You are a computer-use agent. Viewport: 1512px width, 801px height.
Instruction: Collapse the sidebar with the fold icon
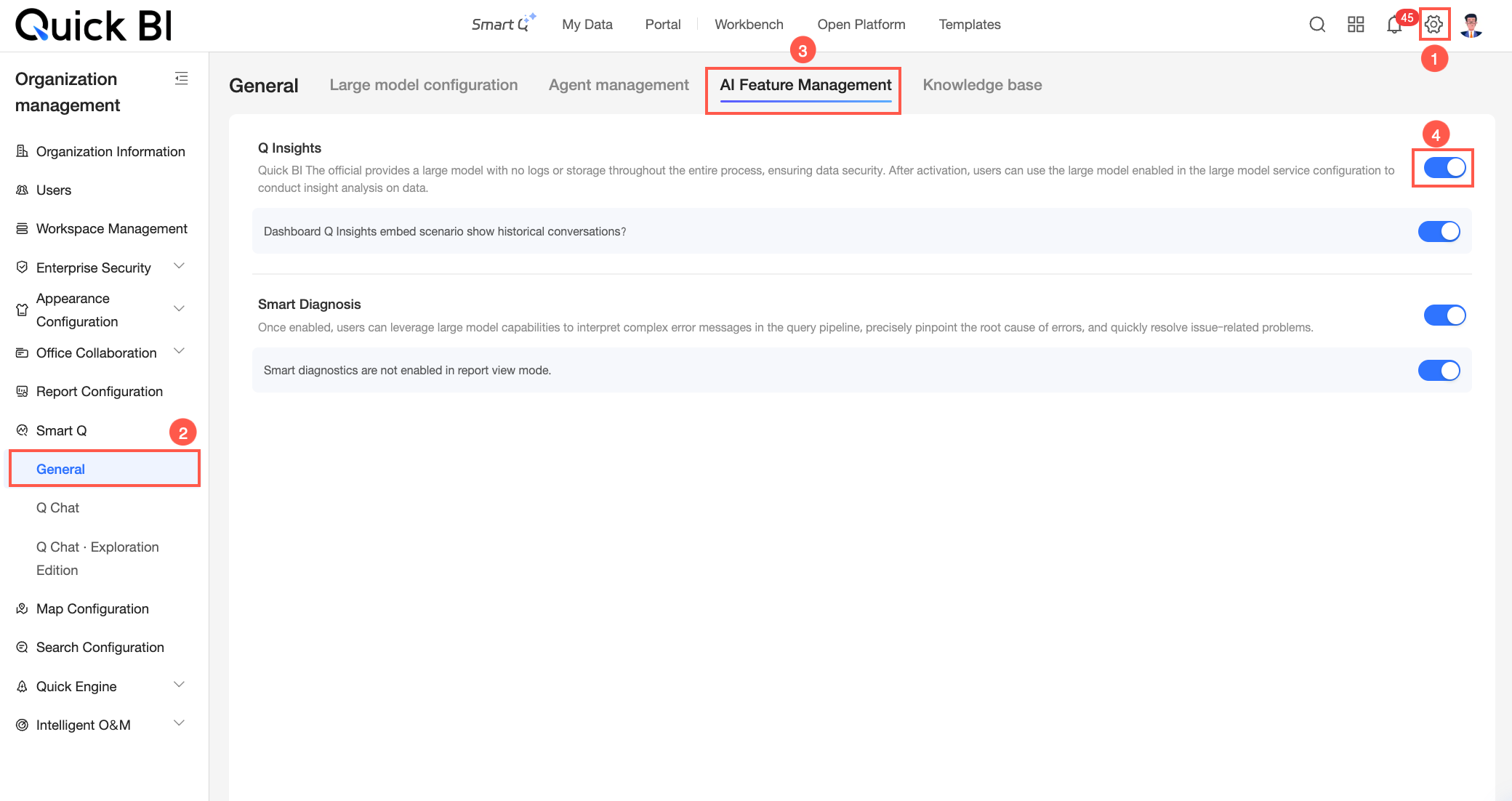click(182, 79)
